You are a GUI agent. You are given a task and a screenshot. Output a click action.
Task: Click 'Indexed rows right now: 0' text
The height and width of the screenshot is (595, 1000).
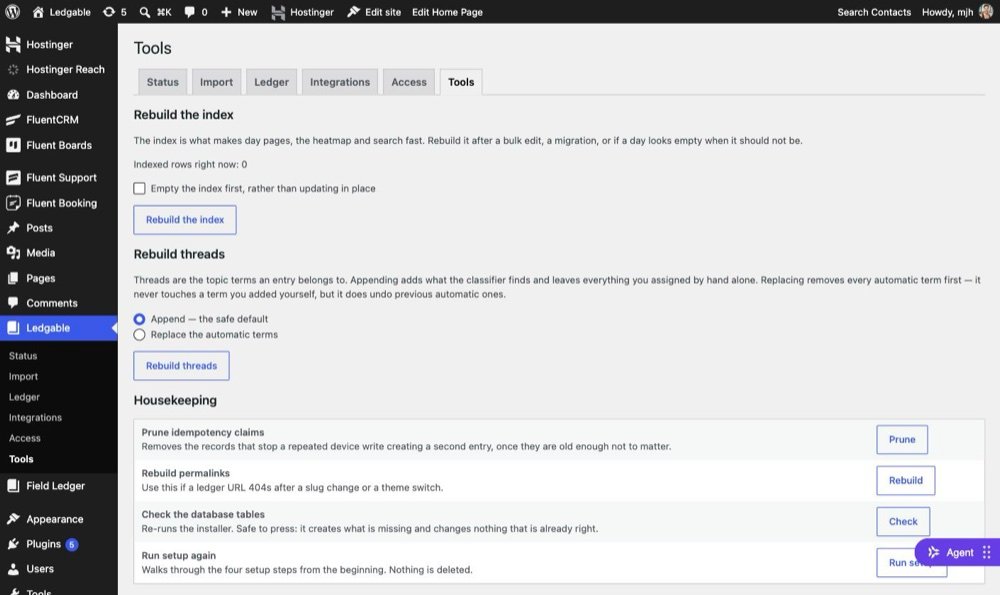190,164
